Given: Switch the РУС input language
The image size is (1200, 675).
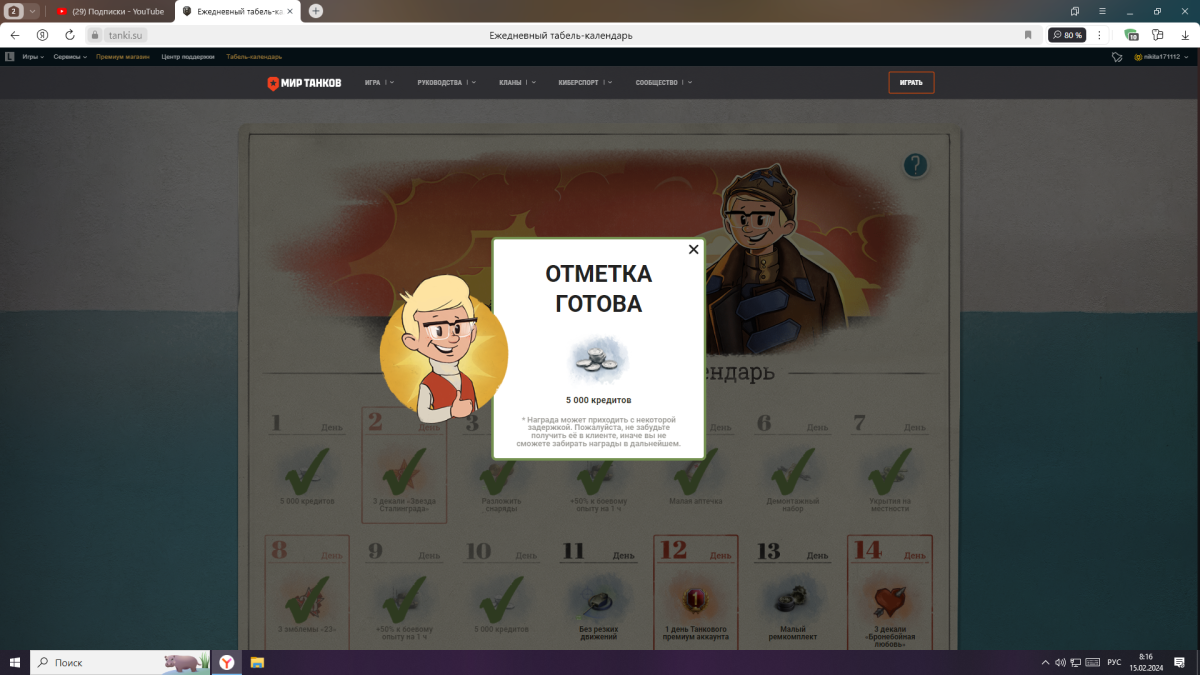Looking at the screenshot, I should click(1114, 662).
